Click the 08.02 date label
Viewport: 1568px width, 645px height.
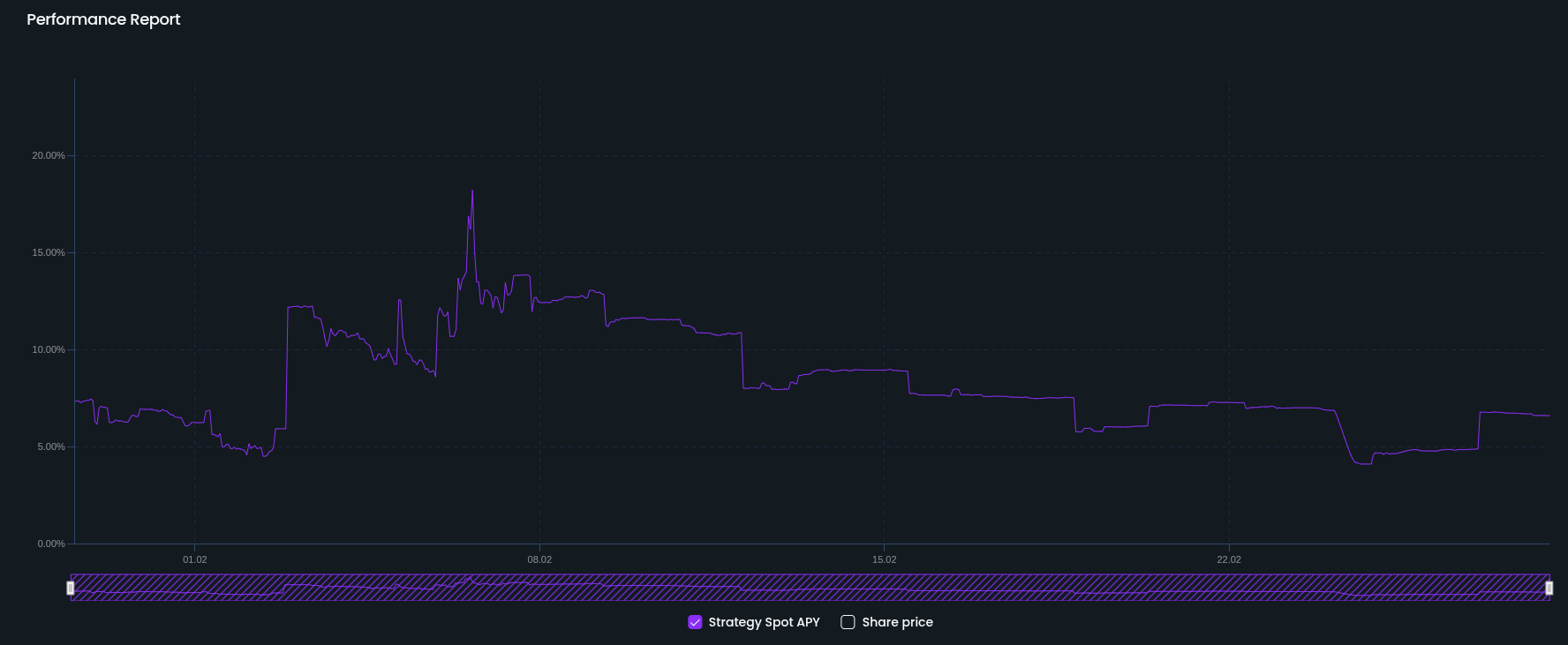coord(539,559)
